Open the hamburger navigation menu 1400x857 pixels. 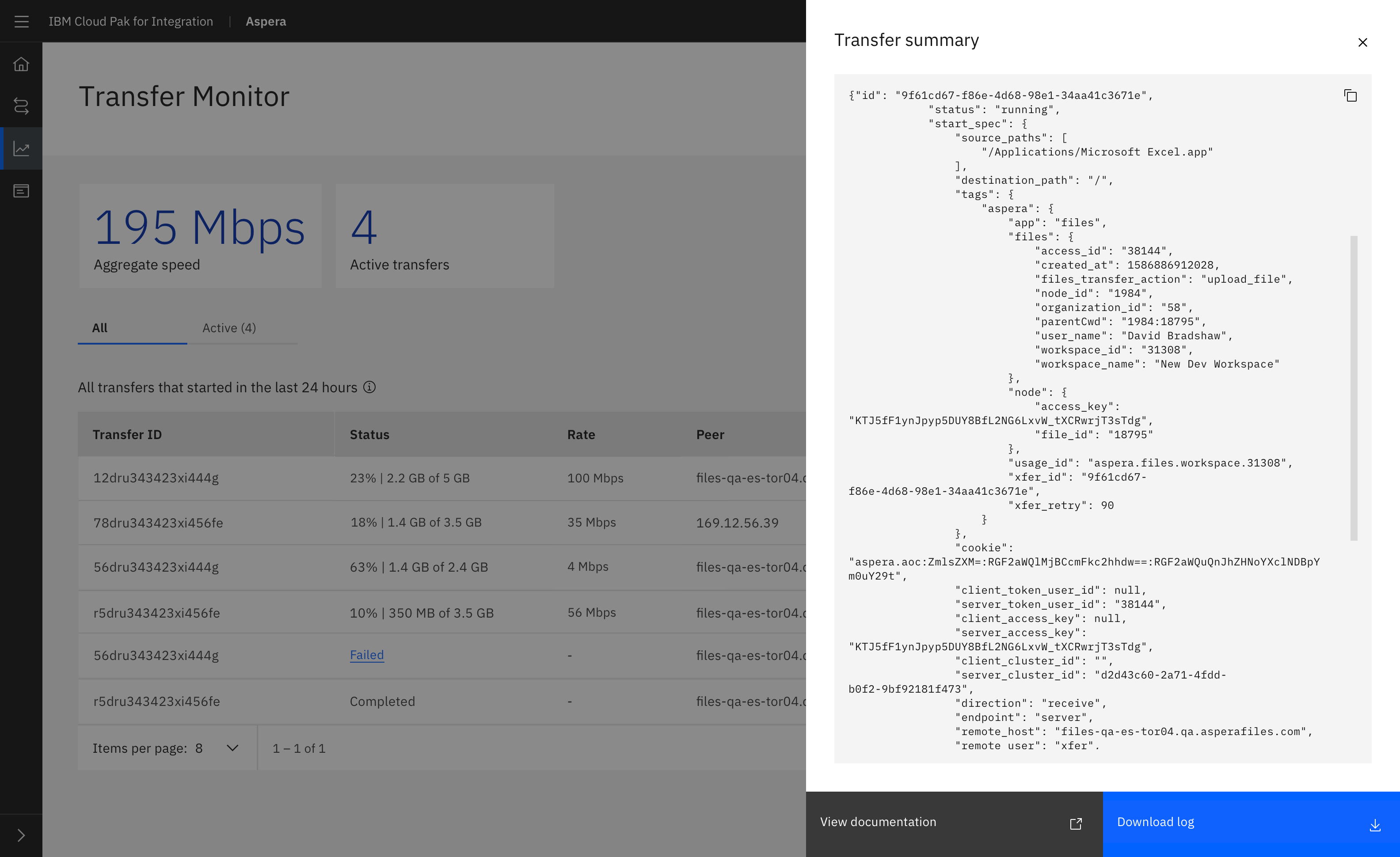(21, 21)
